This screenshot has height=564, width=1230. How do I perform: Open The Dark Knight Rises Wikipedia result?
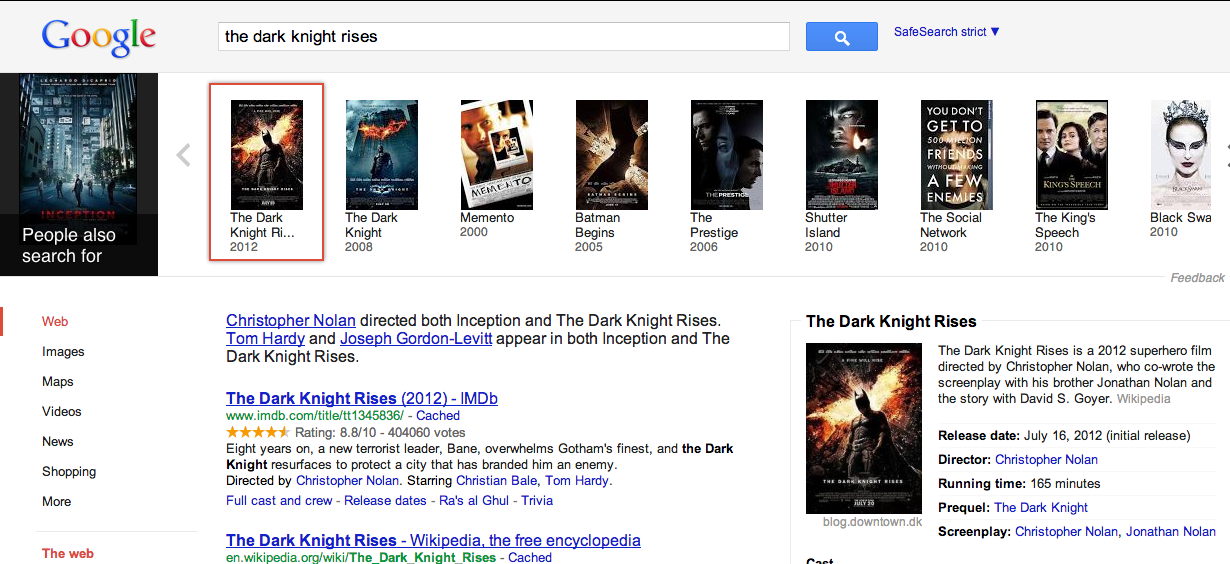point(433,540)
